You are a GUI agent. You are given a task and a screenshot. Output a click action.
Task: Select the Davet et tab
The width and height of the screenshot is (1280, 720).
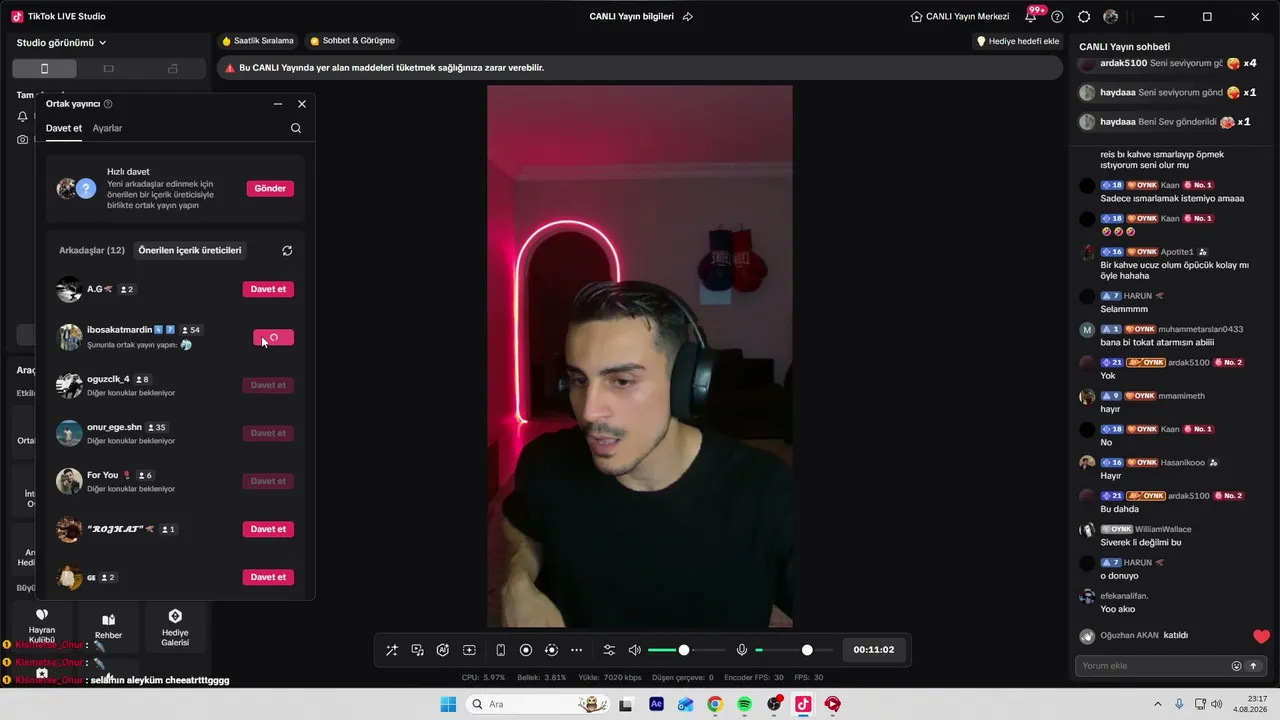64,128
